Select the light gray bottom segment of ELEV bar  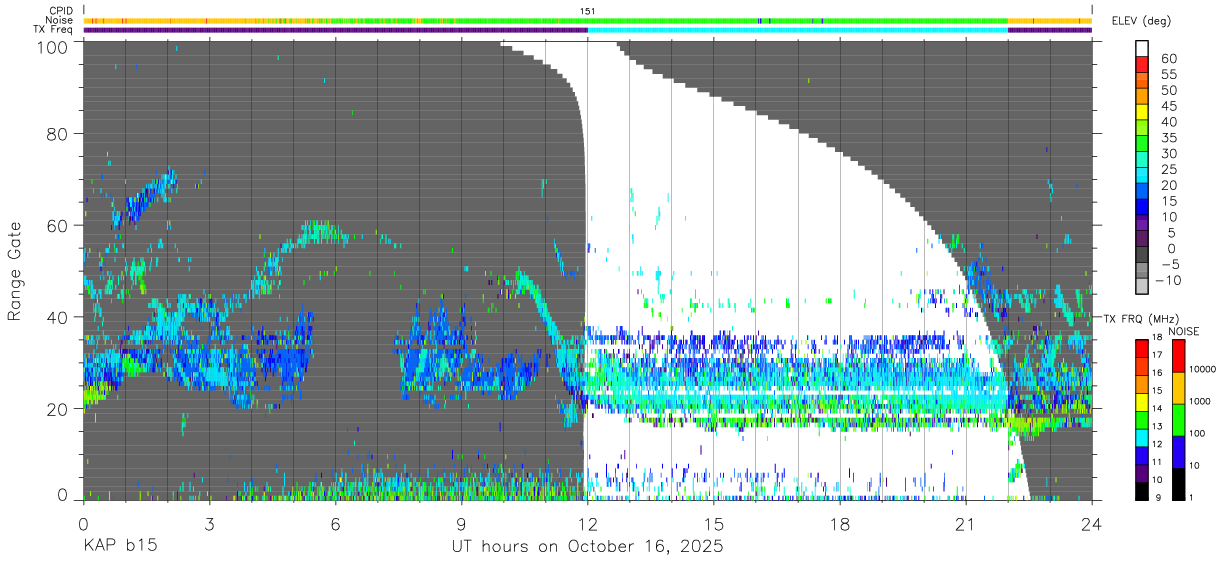tap(1143, 288)
